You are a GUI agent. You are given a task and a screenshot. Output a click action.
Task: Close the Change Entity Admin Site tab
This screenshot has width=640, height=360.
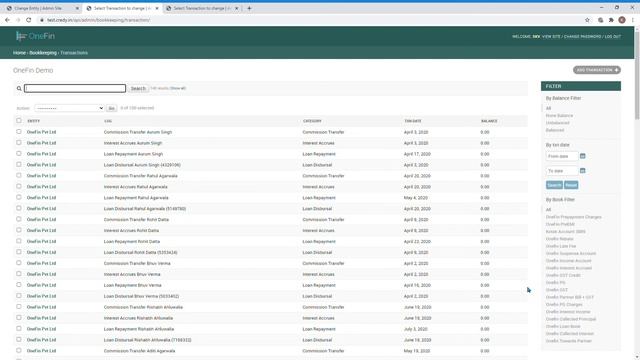(x=77, y=8)
